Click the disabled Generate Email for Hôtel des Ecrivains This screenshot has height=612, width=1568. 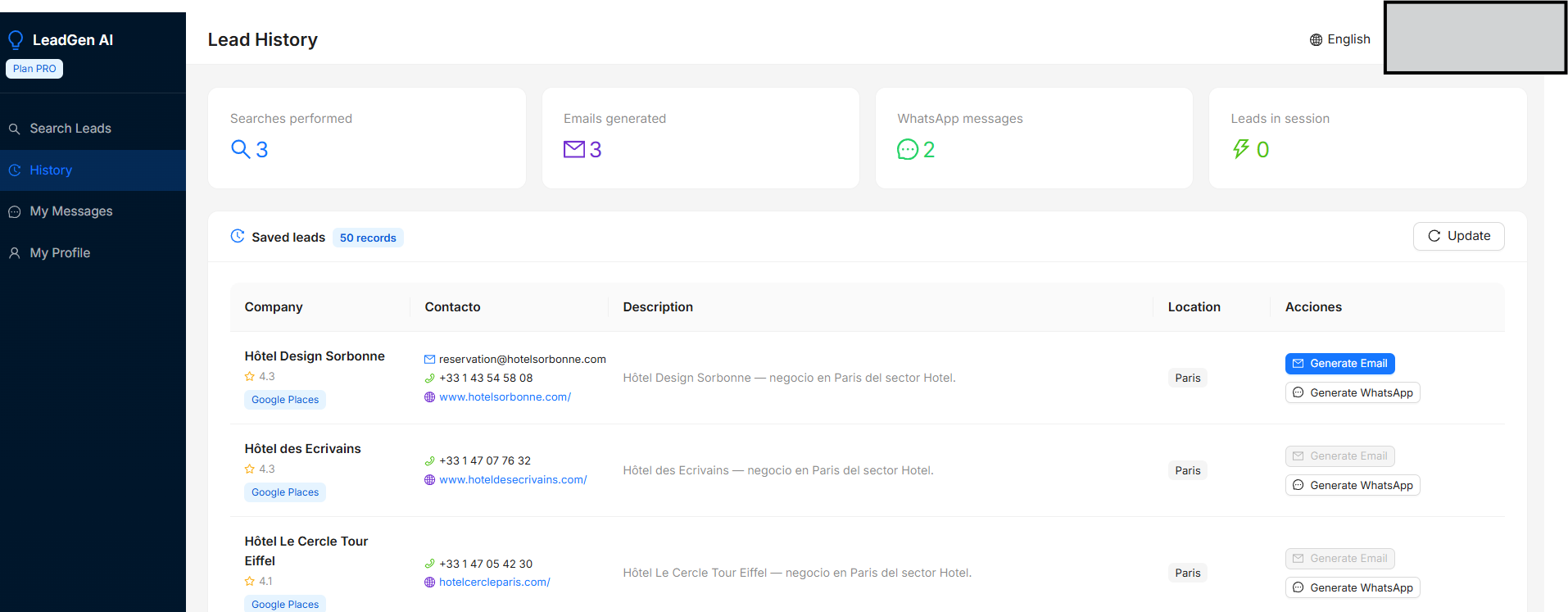coord(1339,456)
